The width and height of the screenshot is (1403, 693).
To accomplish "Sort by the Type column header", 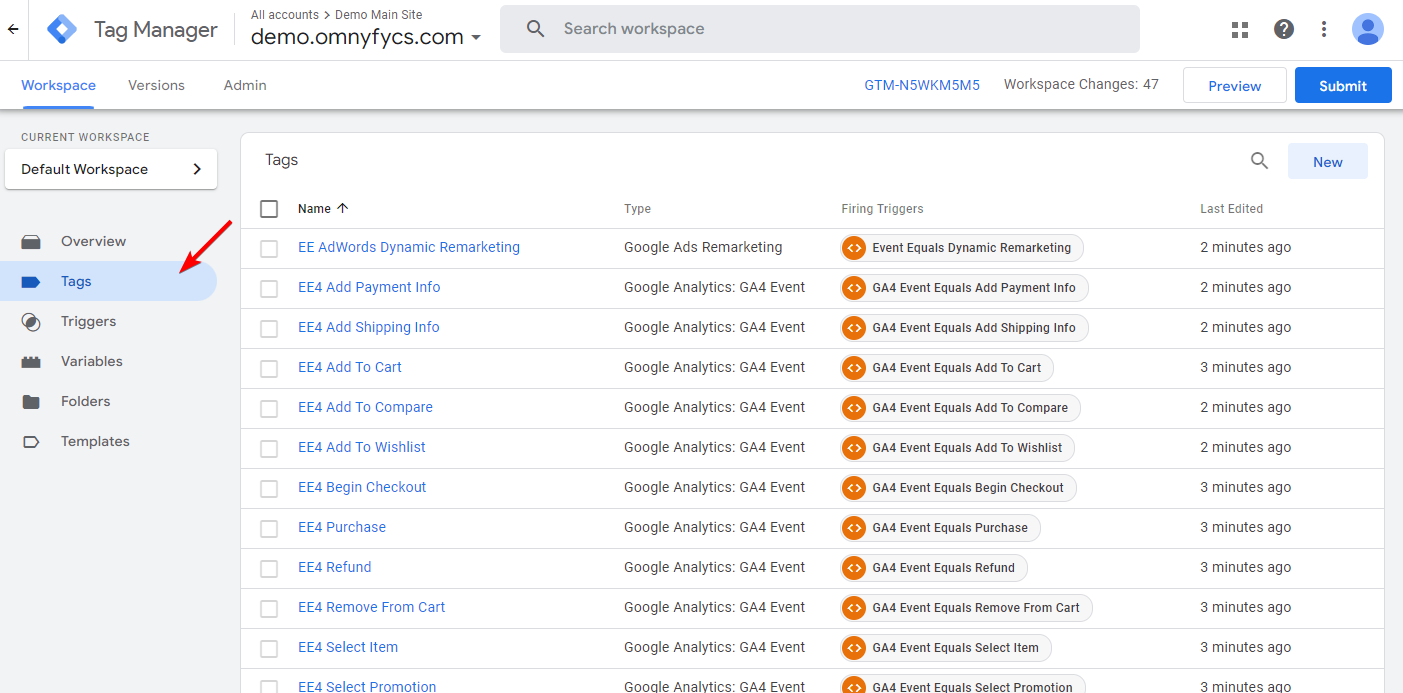I will [x=637, y=209].
